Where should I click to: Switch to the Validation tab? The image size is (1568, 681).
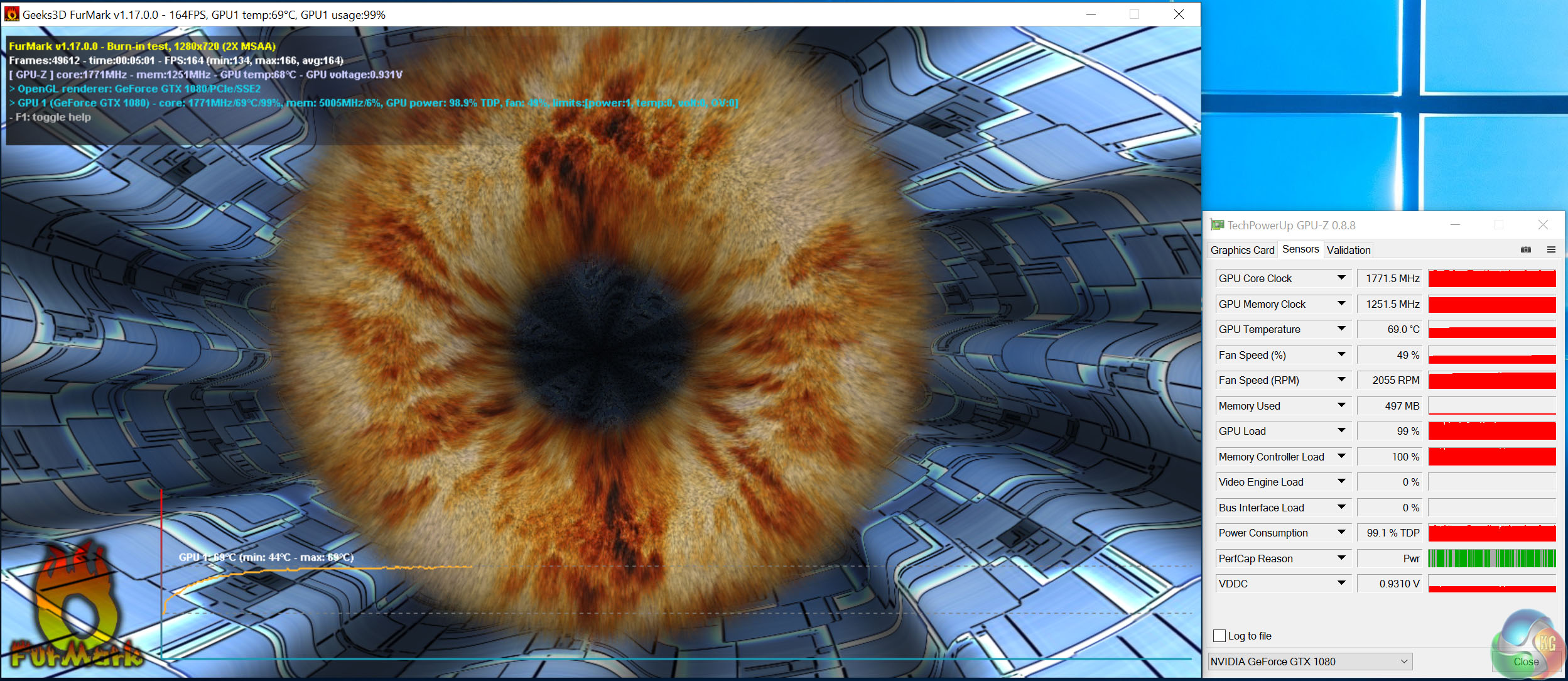point(1348,250)
